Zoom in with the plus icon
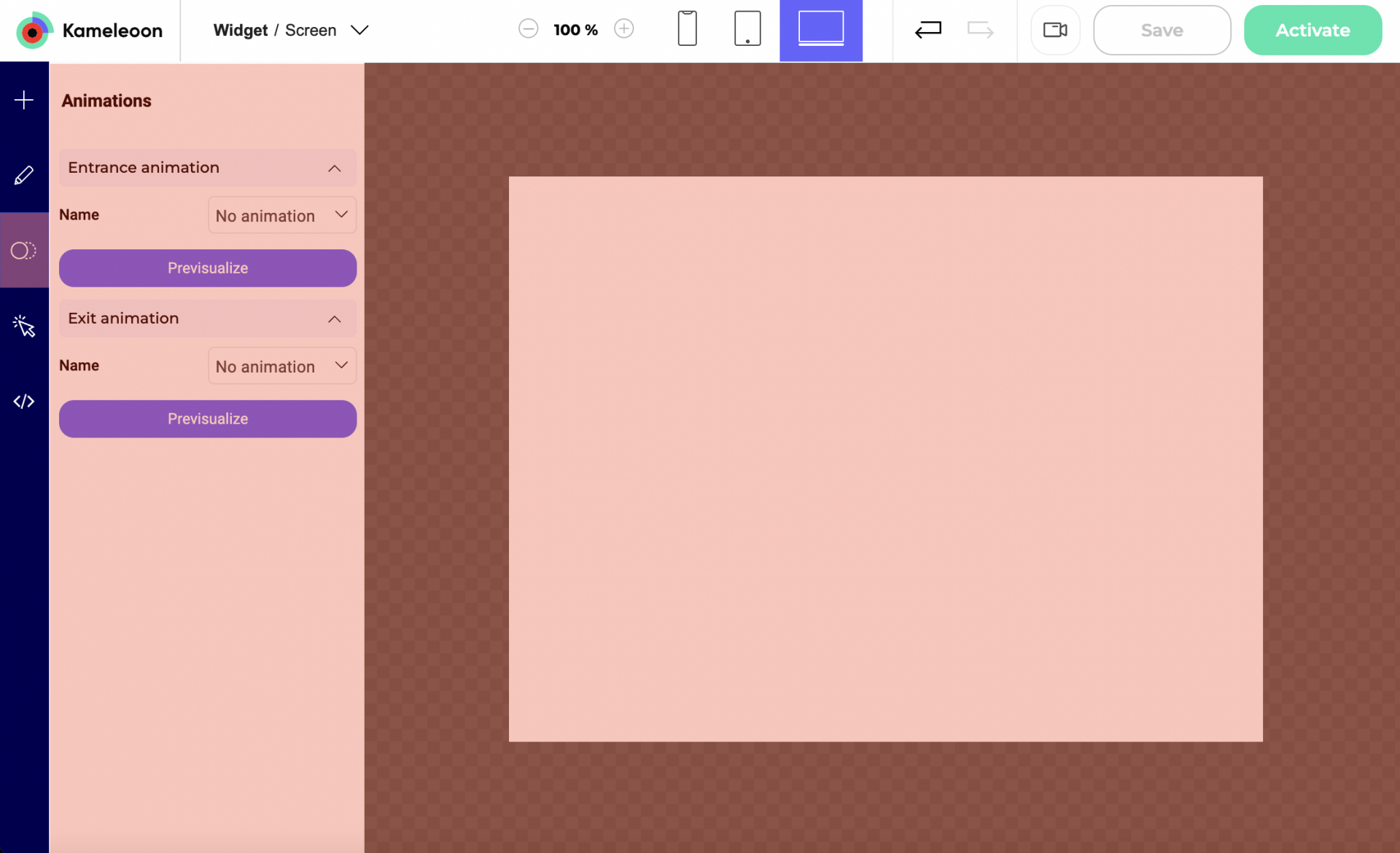 tap(623, 29)
